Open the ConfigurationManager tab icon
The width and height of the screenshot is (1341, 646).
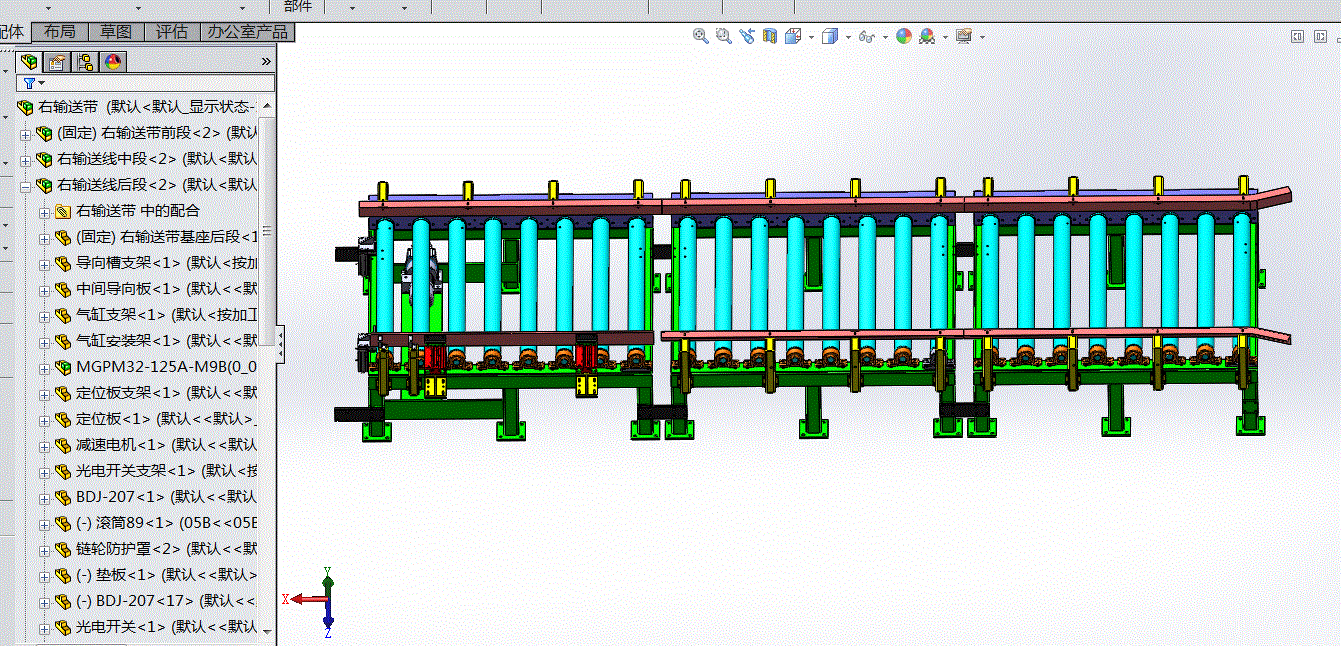[85, 62]
